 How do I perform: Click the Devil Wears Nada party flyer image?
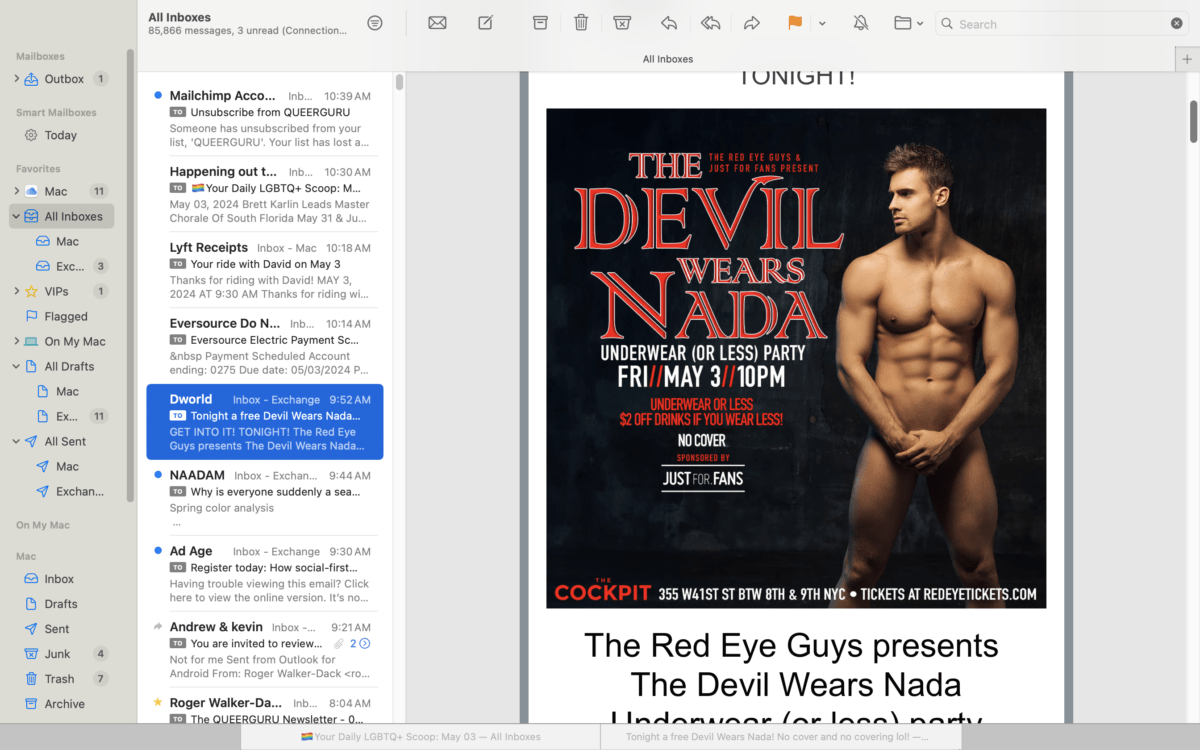[x=796, y=358]
